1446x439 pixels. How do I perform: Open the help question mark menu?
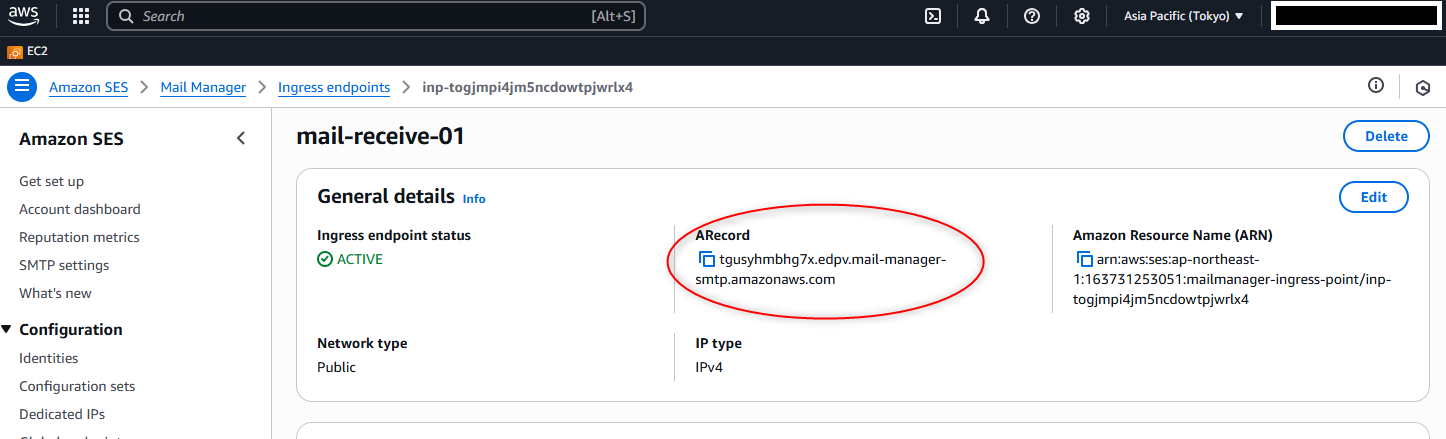point(1032,16)
